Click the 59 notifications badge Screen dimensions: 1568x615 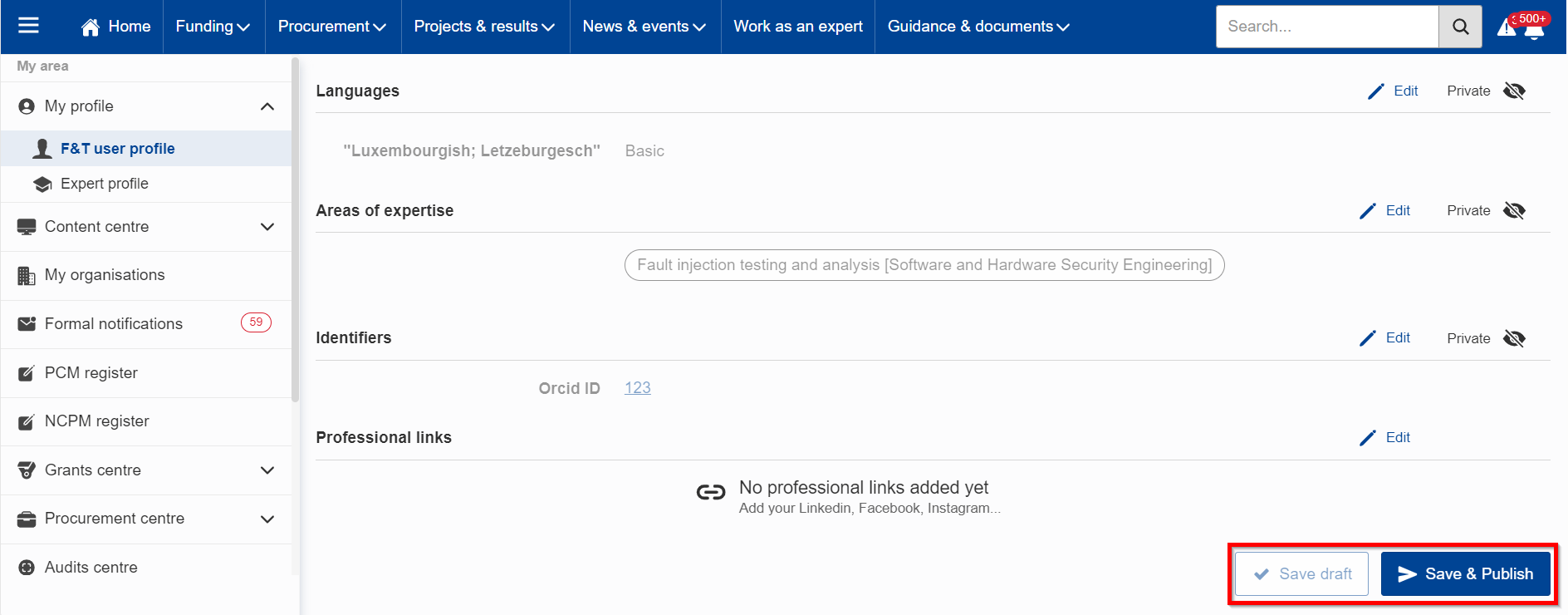(256, 322)
